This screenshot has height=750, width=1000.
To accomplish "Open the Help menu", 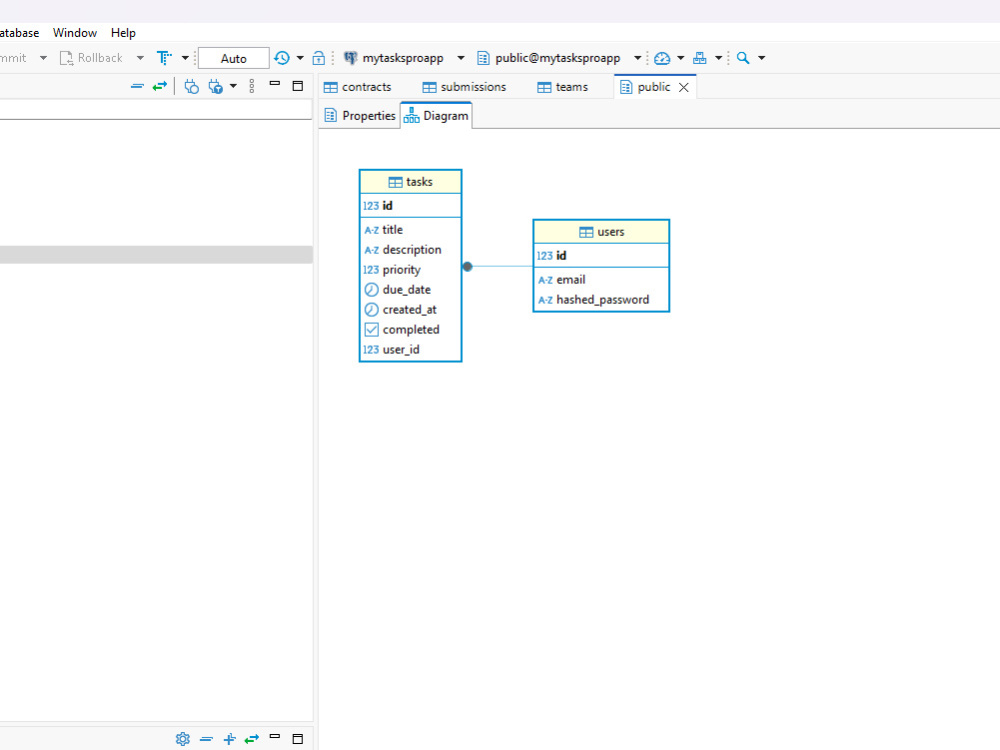I will point(123,33).
